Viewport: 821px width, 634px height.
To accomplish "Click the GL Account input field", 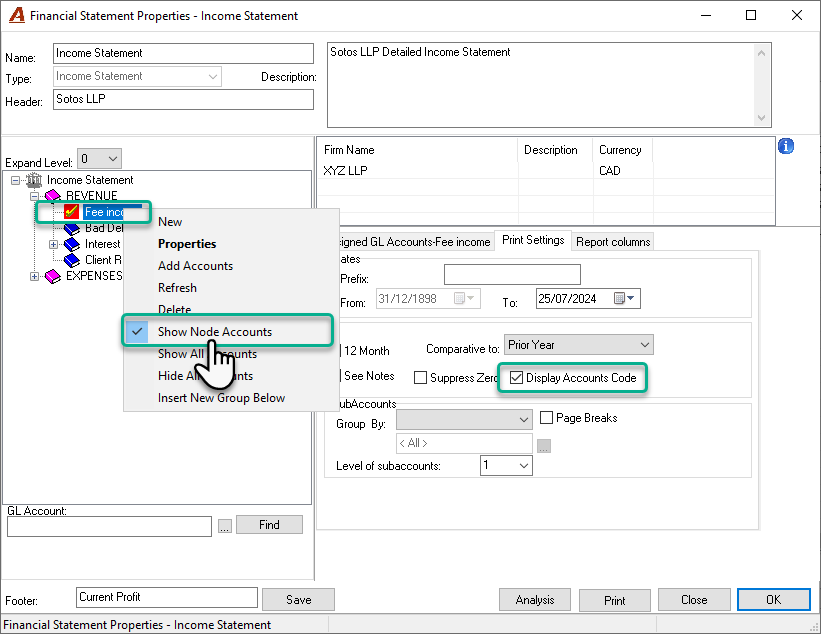I will pos(109,527).
